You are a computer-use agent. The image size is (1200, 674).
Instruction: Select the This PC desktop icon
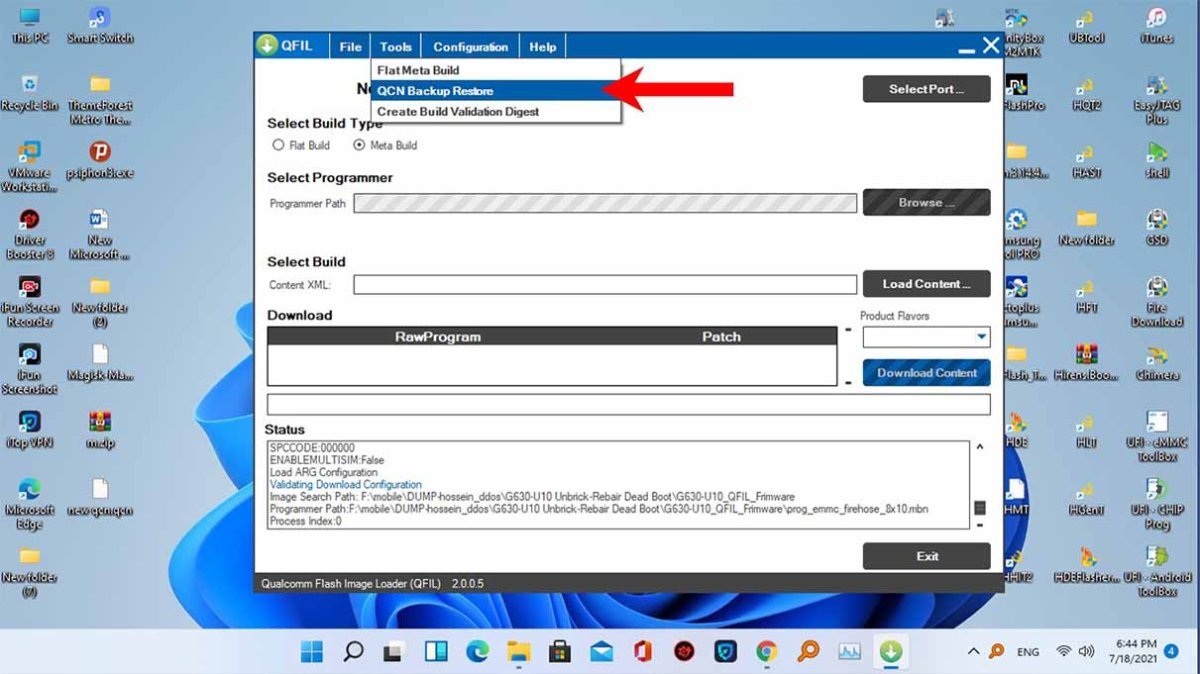[30, 26]
